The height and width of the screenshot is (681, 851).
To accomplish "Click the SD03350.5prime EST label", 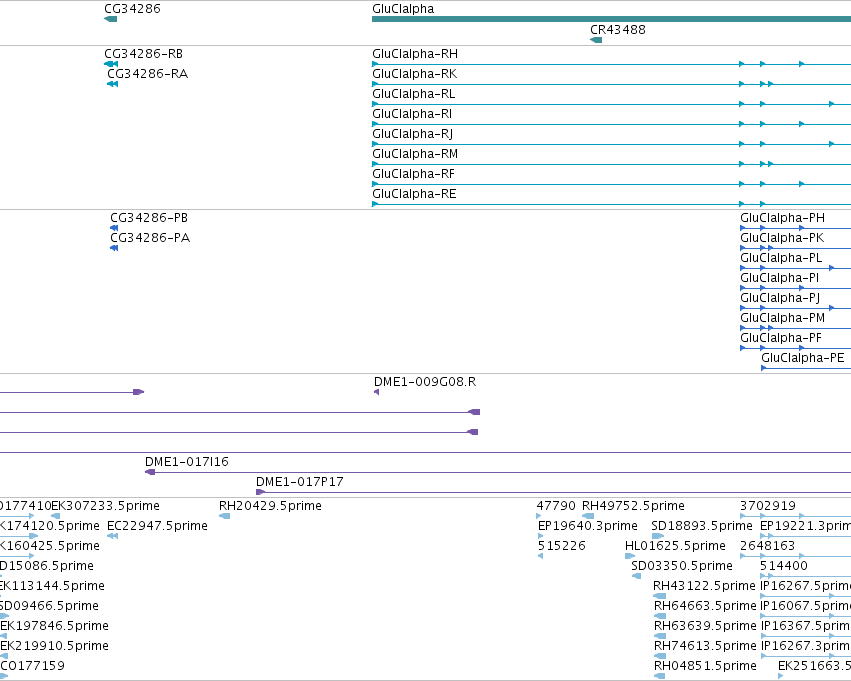I will click(x=682, y=566).
